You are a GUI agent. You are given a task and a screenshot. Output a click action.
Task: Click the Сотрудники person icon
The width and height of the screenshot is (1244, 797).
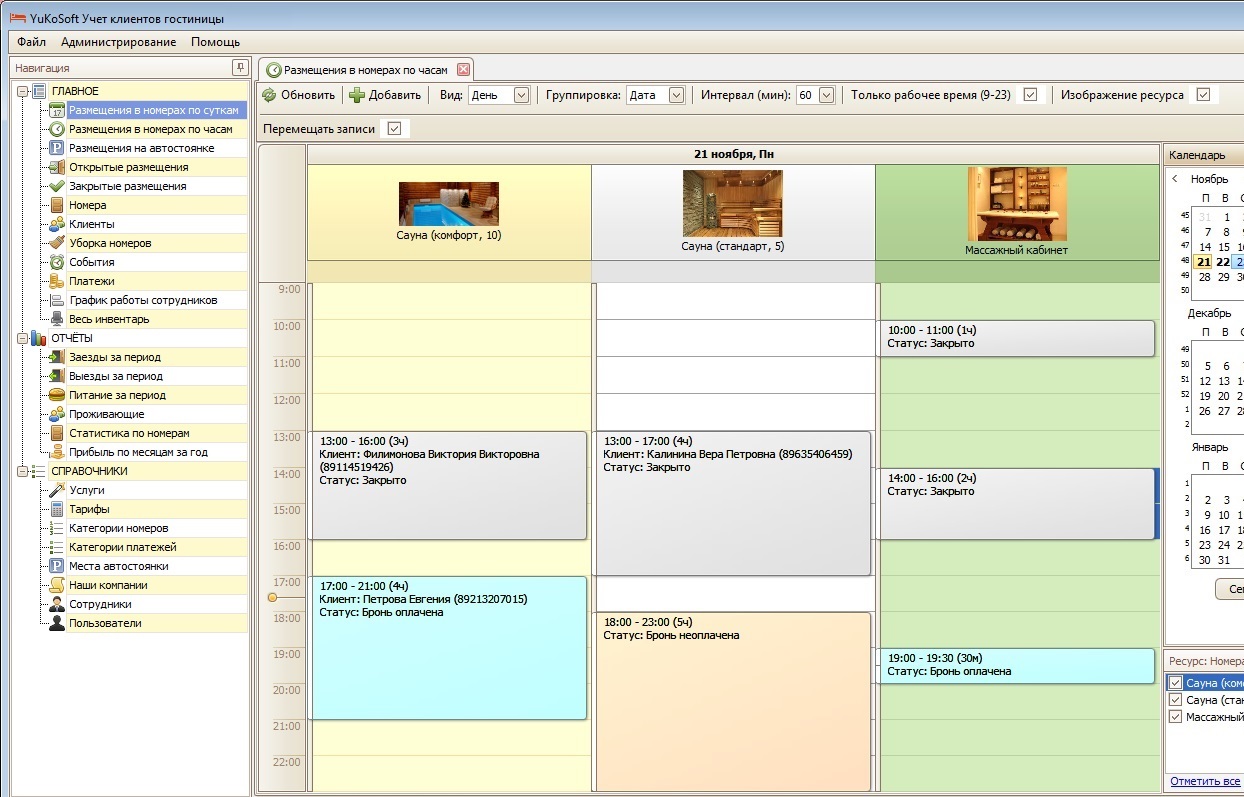(x=57, y=604)
